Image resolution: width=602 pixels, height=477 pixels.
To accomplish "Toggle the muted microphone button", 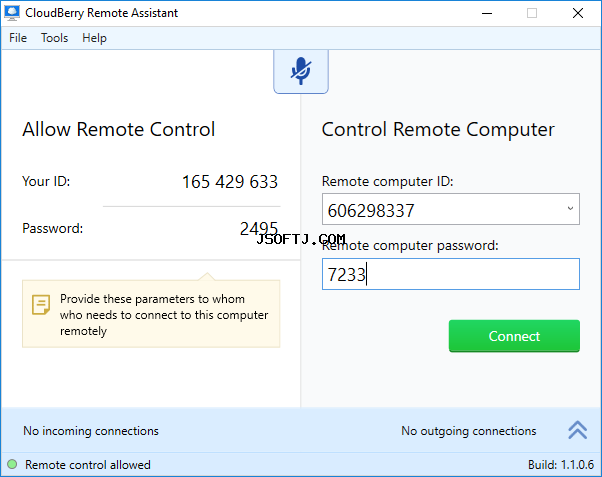I will (301, 71).
